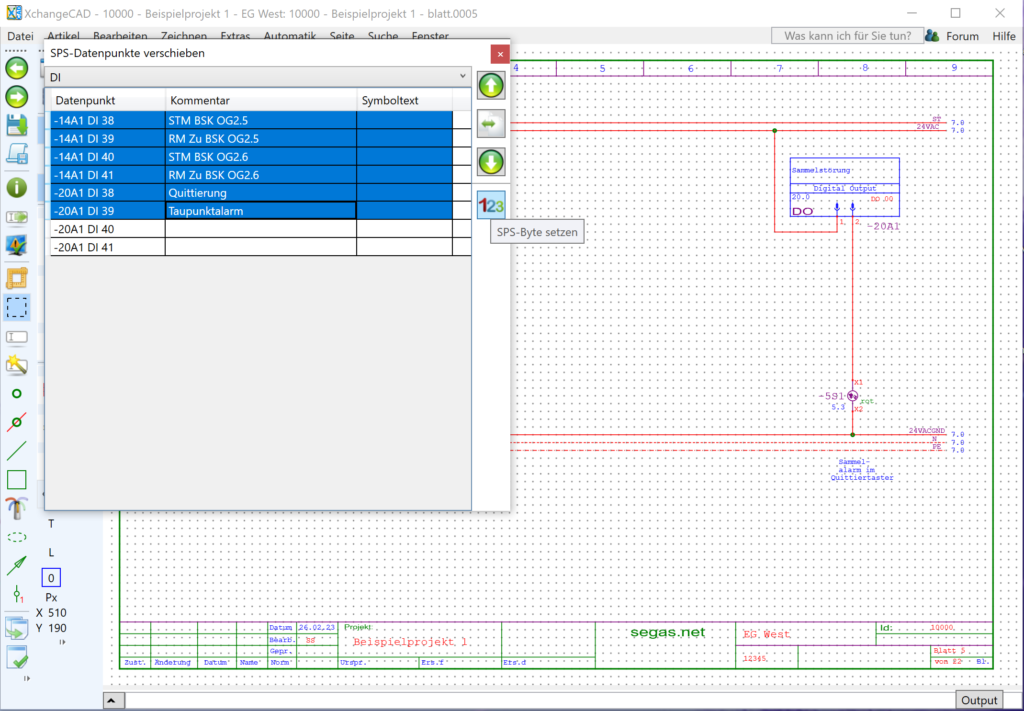This screenshot has height=711, width=1024.
Task: Expand the sidebar coordinates overflow arrow
Action: pyautogui.click(x=63, y=642)
